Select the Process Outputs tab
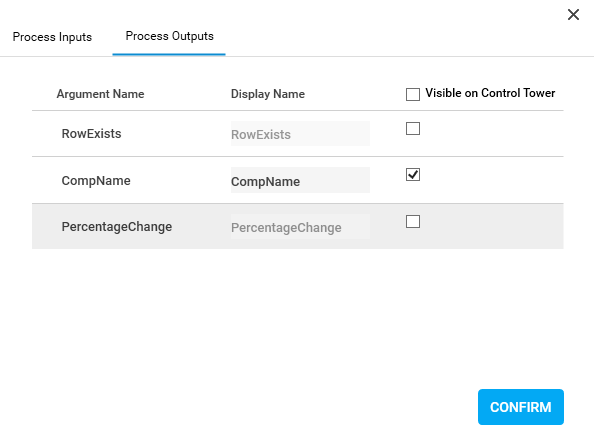This screenshot has height=447, width=594. coord(169,36)
